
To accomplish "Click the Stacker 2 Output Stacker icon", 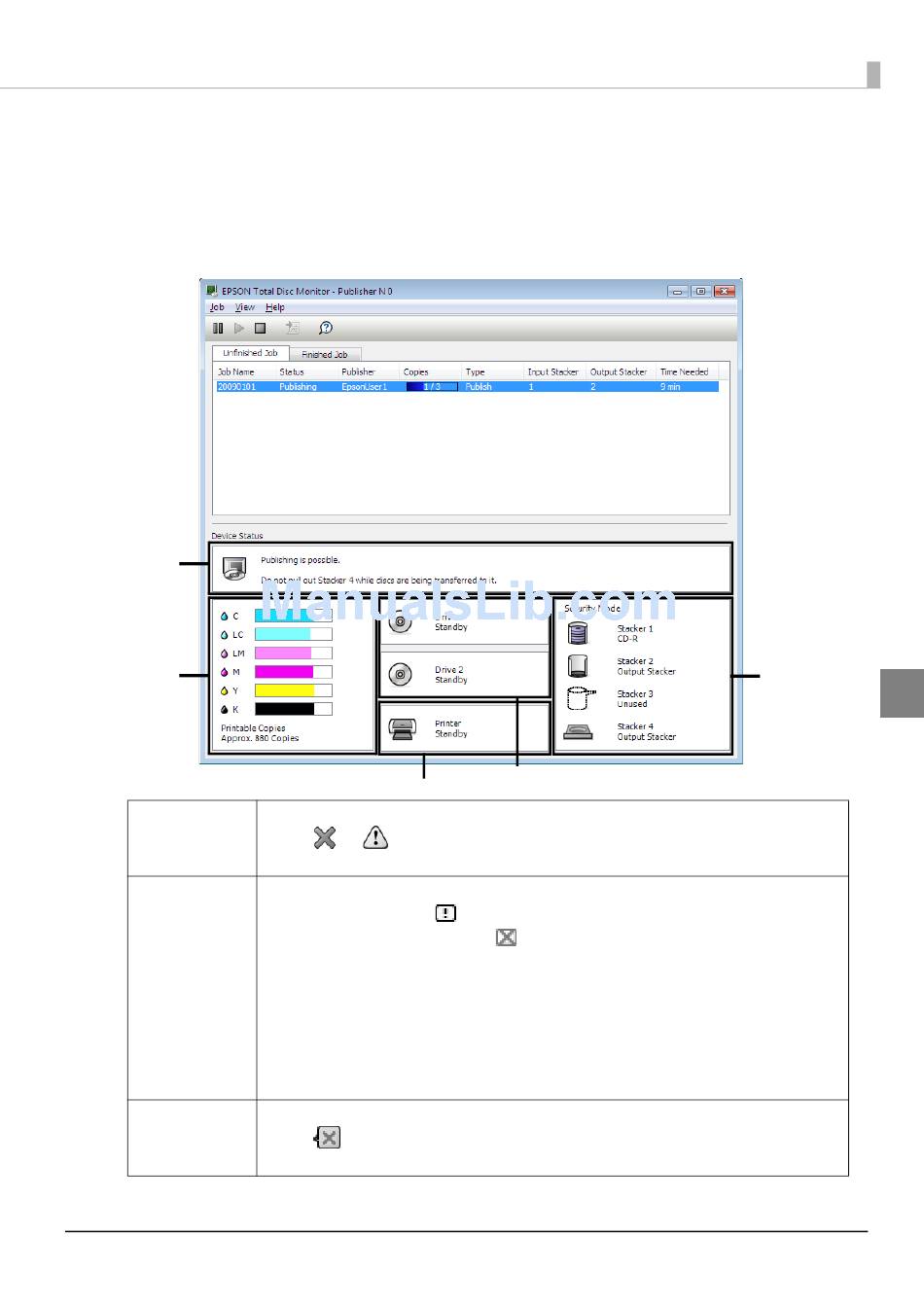I will tap(578, 666).
